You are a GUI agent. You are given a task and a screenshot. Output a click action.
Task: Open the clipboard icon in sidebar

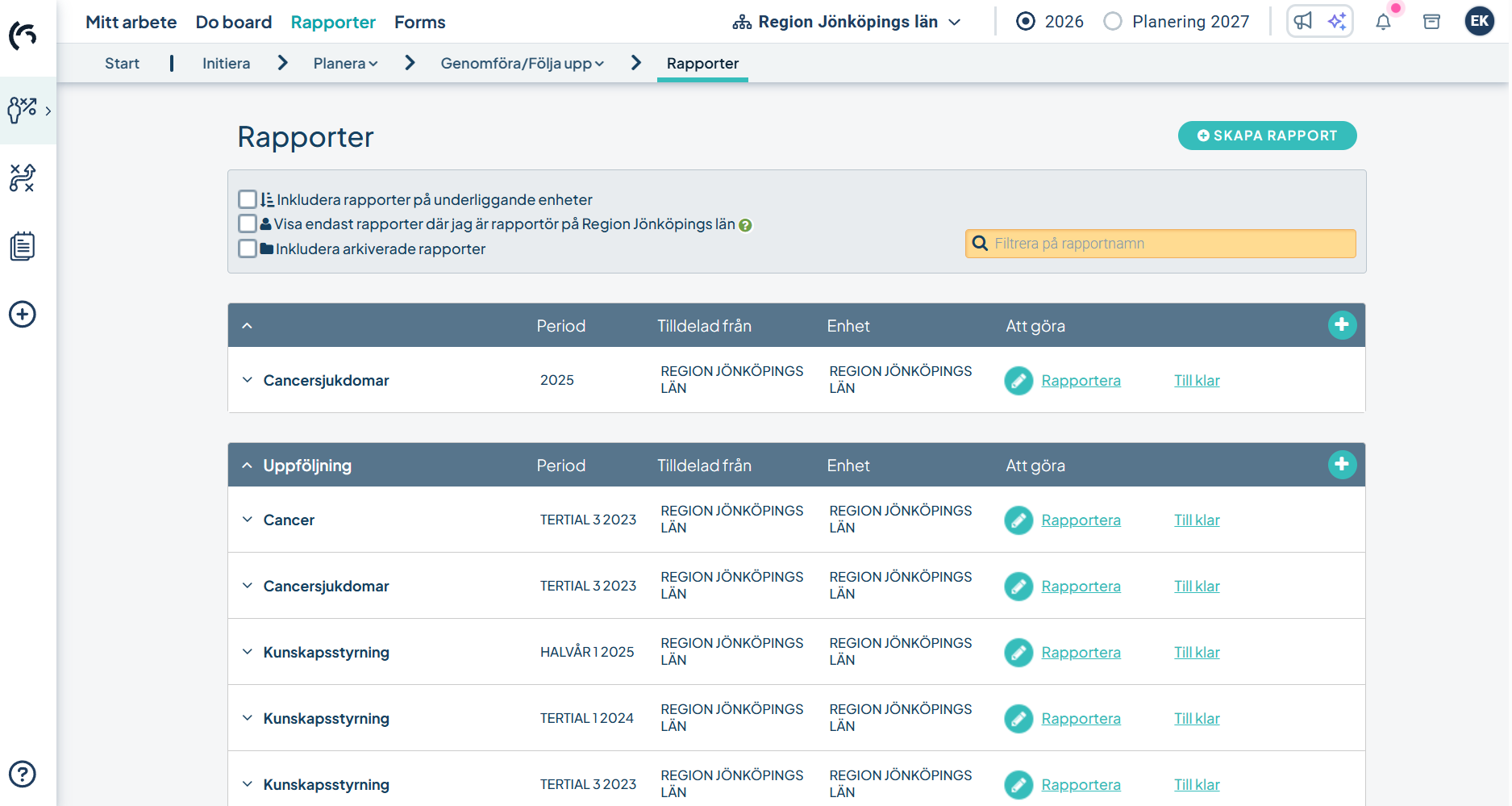tap(23, 246)
